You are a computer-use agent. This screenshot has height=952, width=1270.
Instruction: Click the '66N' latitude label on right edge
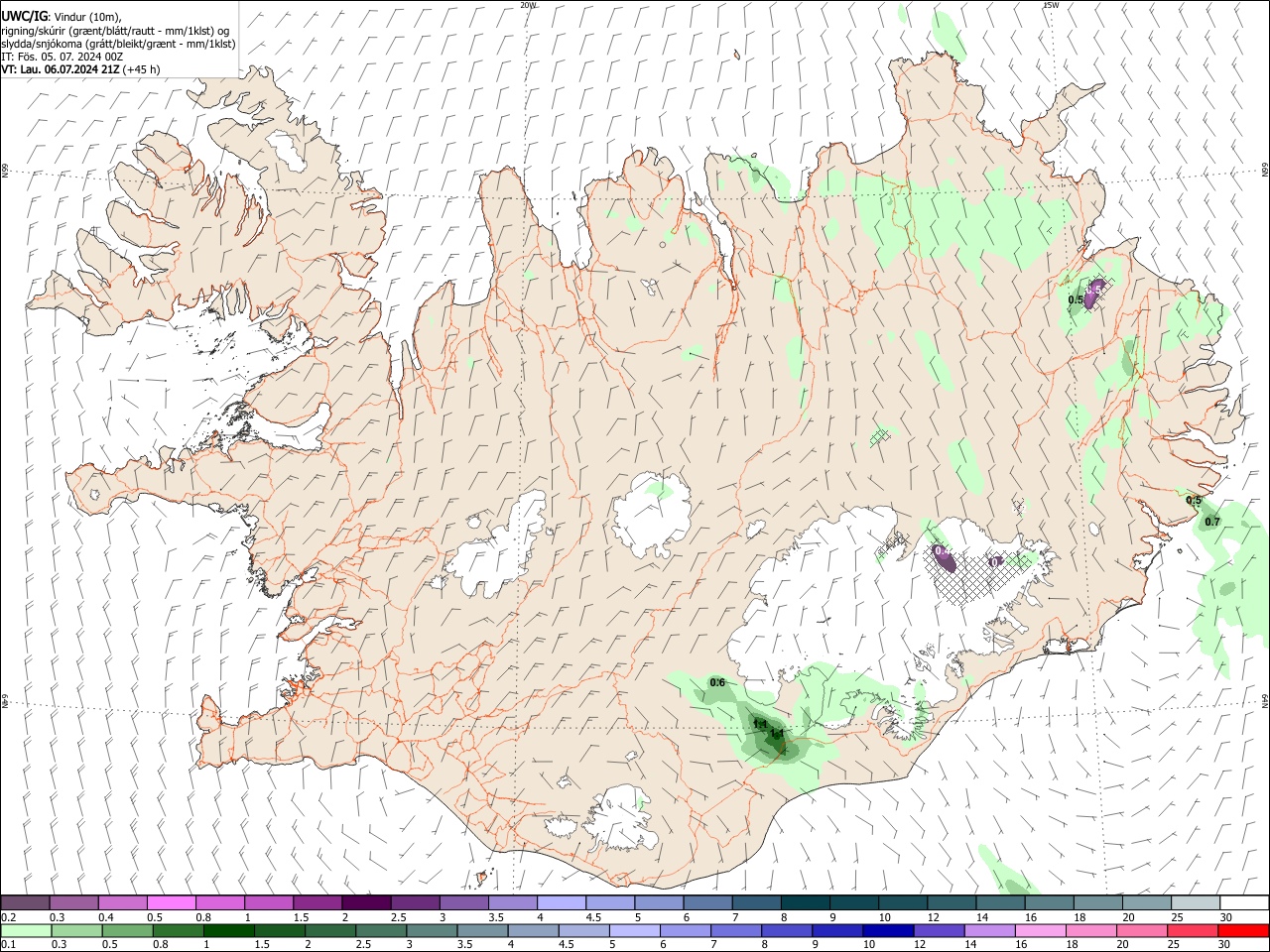pyautogui.click(x=1265, y=172)
